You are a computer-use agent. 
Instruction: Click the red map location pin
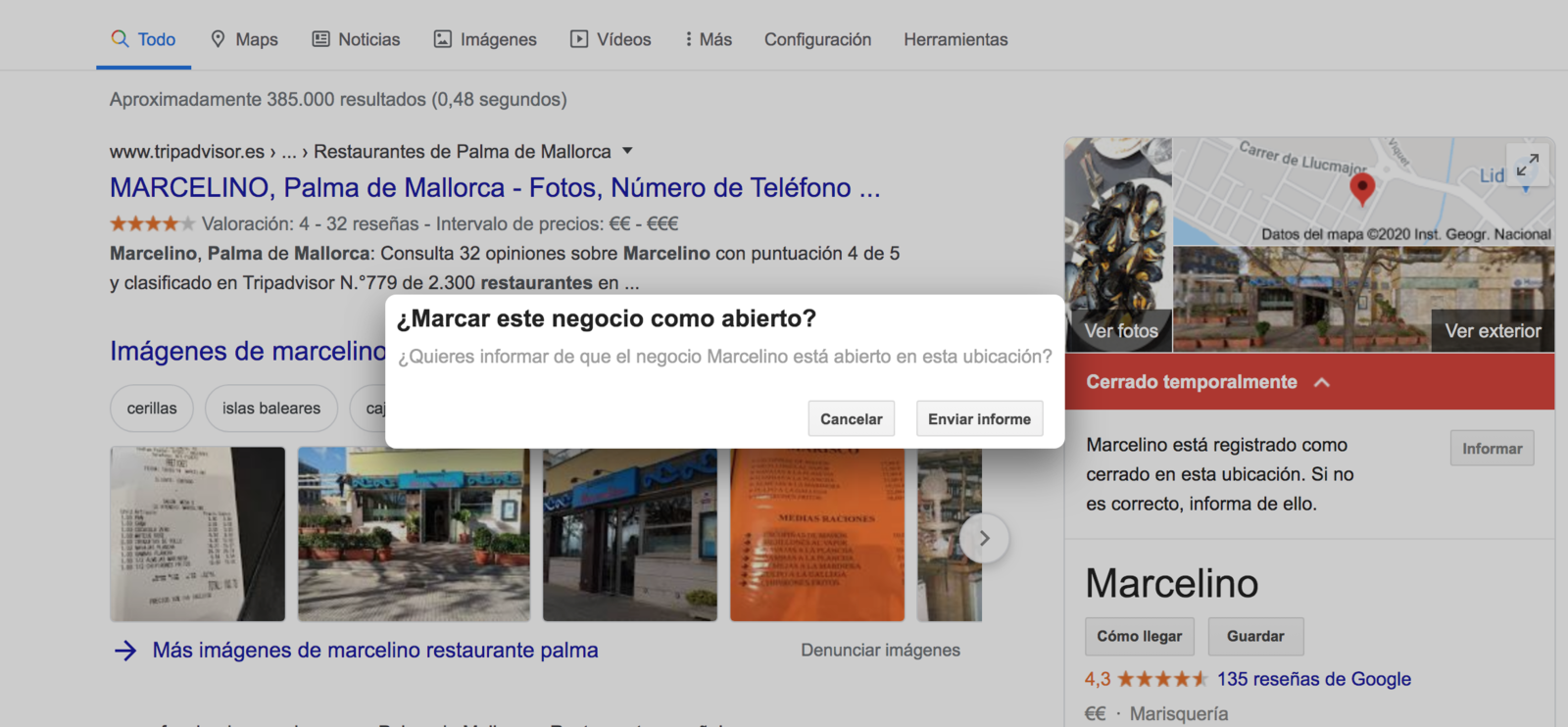coord(1361,187)
